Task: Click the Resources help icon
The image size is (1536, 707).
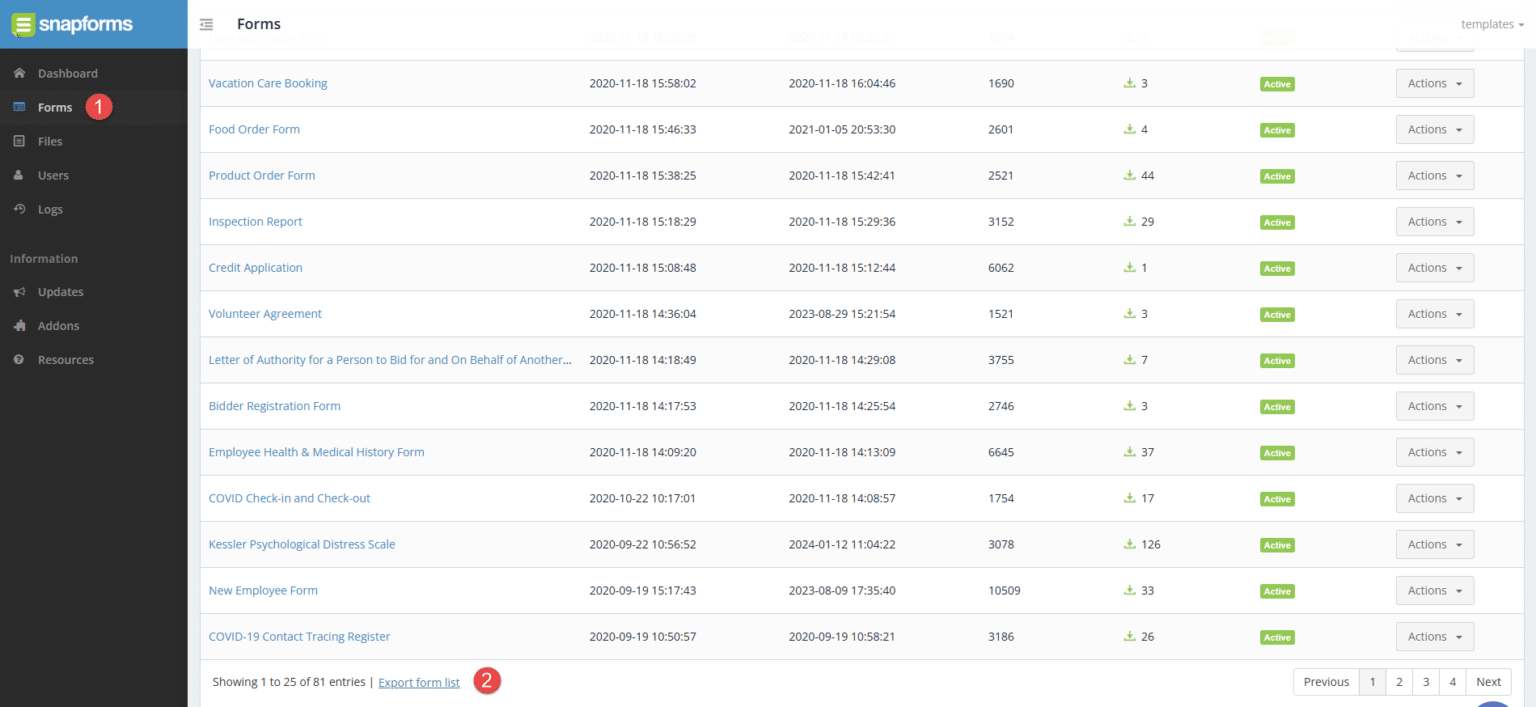Action: click(19, 359)
